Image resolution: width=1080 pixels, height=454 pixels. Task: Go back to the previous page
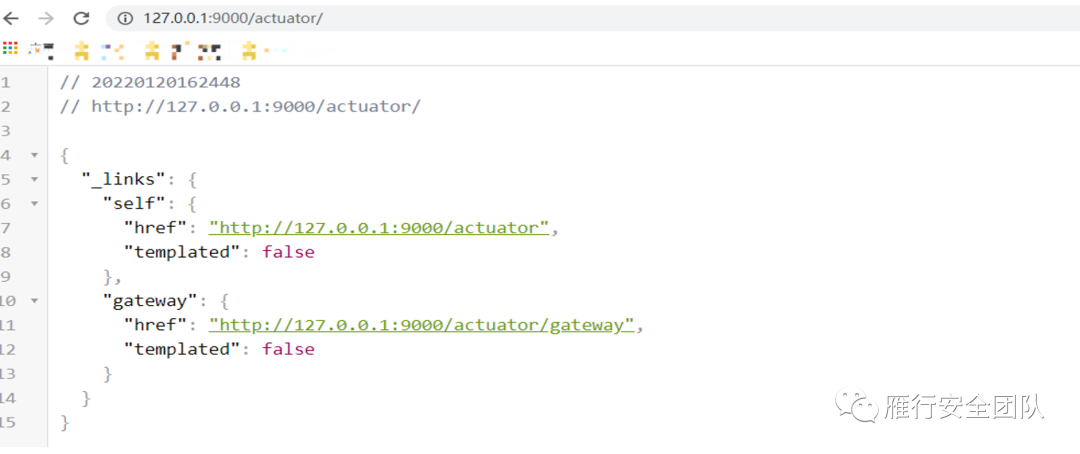pyautogui.click(x=12, y=18)
